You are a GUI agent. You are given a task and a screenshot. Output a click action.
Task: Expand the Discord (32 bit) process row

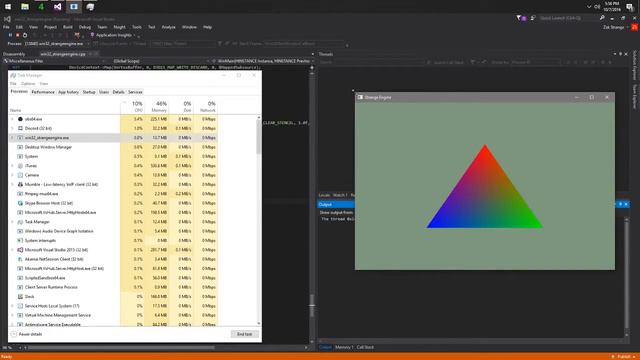pyautogui.click(x=12, y=128)
